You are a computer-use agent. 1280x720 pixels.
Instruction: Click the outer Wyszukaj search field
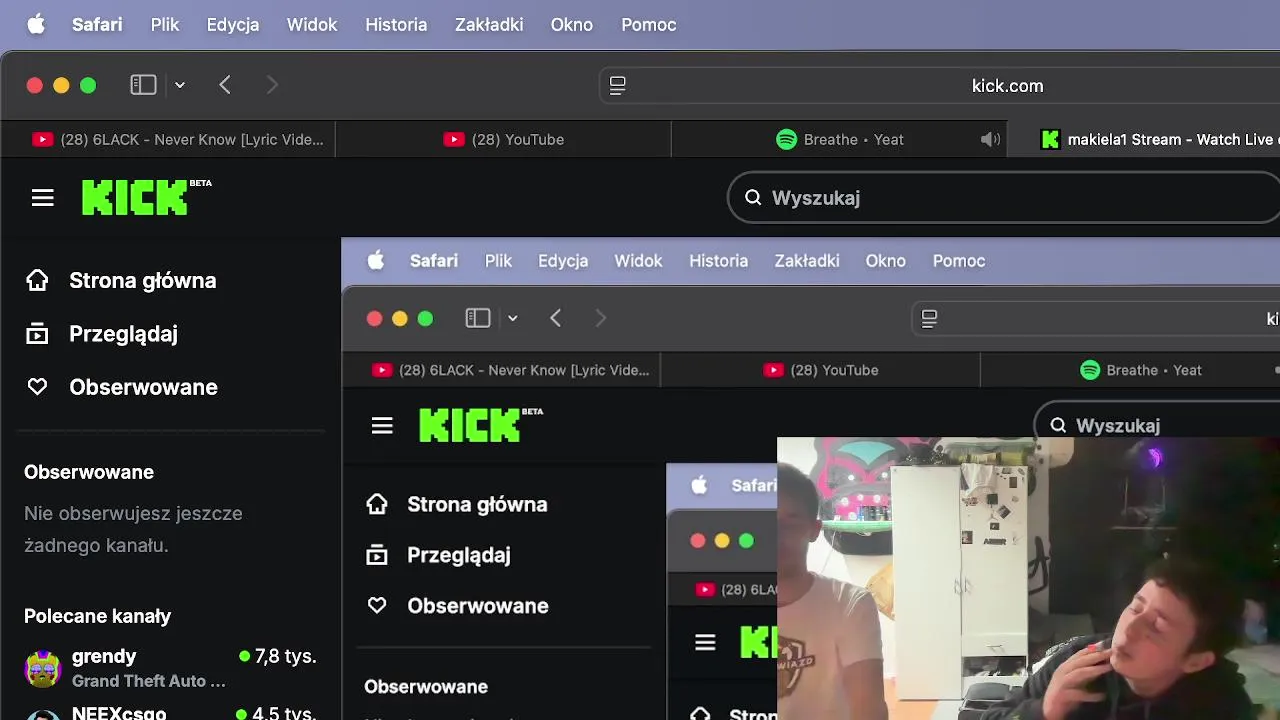tap(1004, 198)
